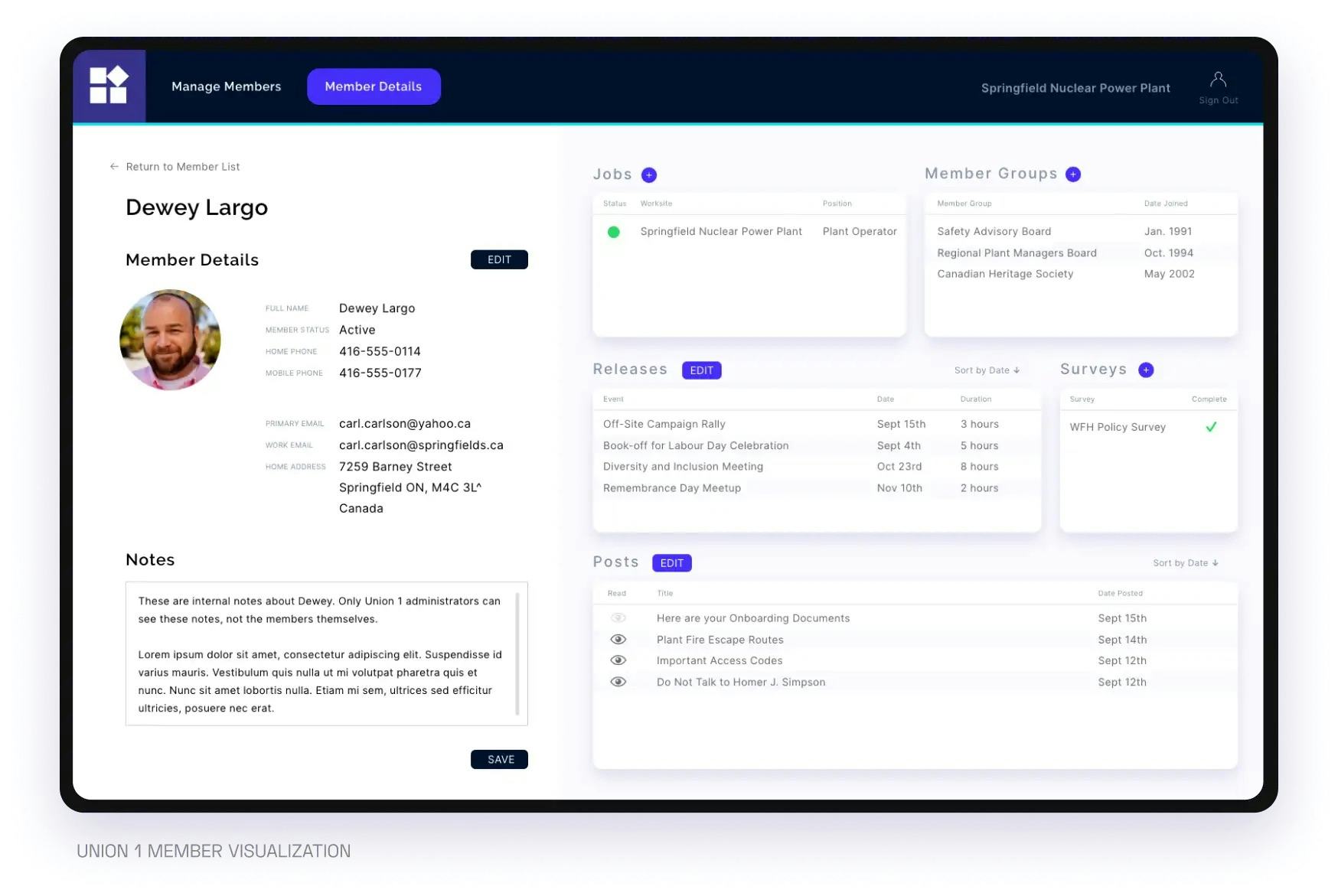Screen dimensions: 1338x896
Task: Click the green status dot on the Jobs row
Action: point(614,231)
